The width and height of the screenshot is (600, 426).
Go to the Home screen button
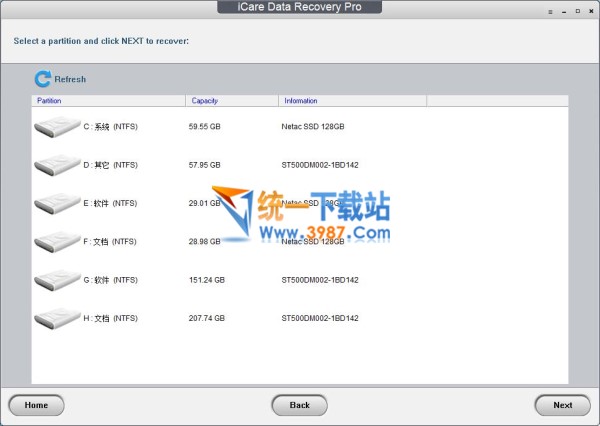[36, 405]
